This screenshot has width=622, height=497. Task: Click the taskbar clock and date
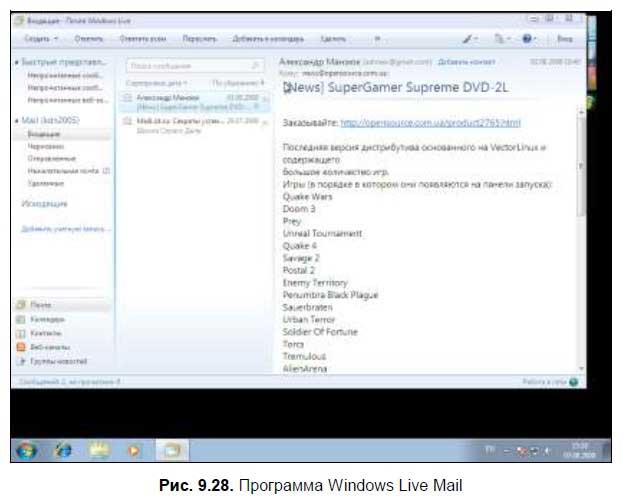580,450
